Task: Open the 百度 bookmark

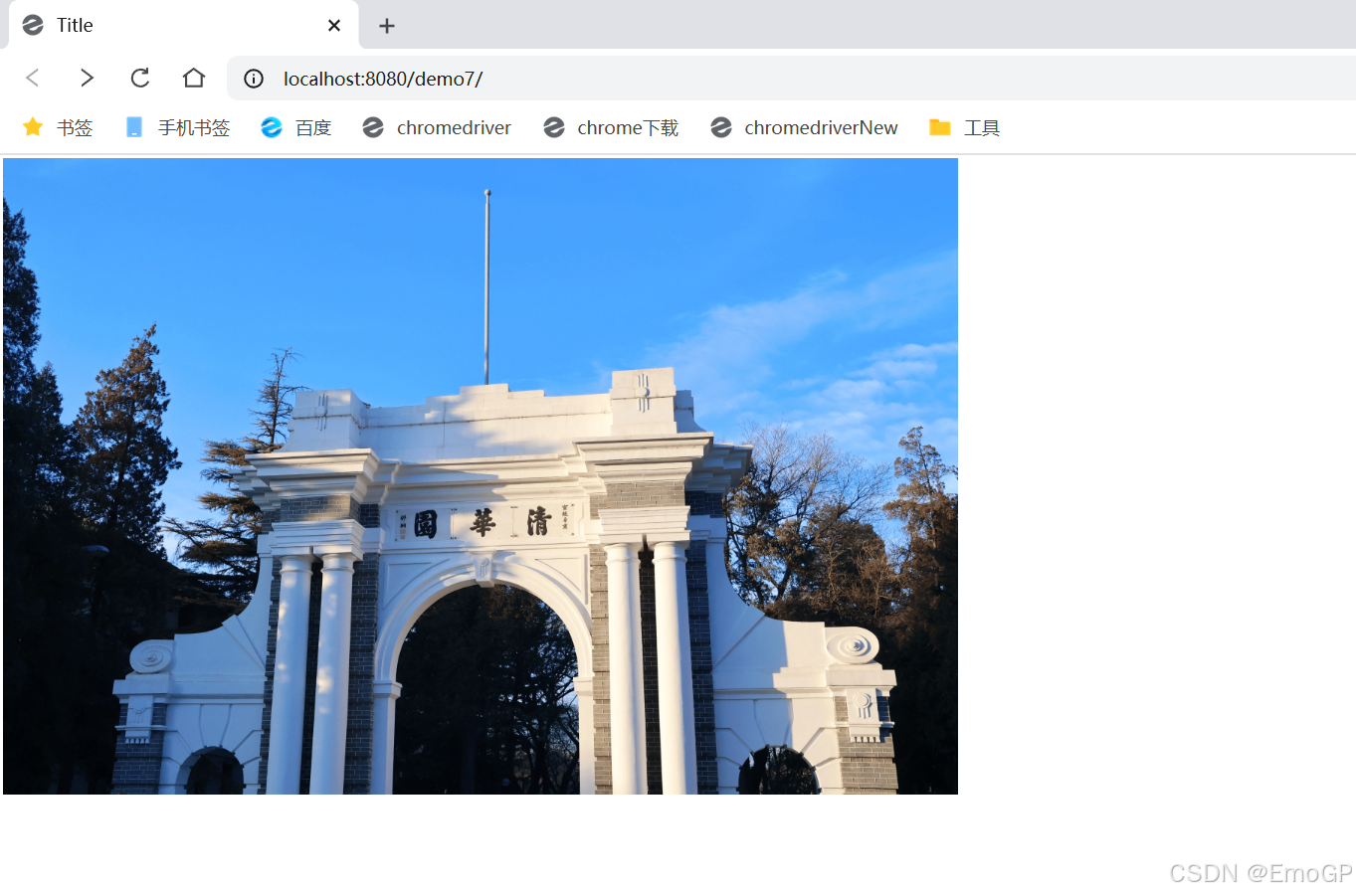Action: [295, 127]
